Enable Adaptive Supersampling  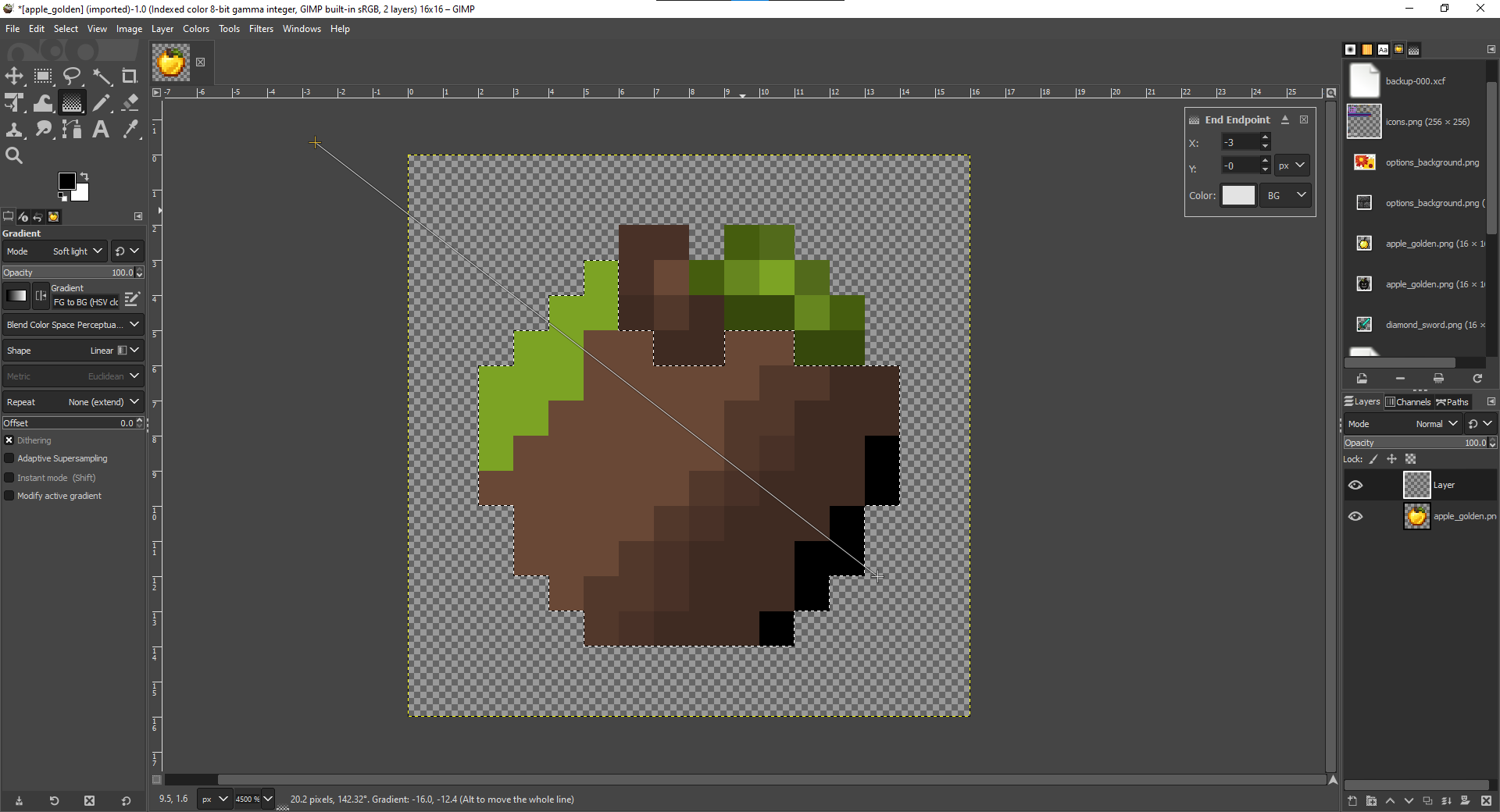click(x=9, y=458)
